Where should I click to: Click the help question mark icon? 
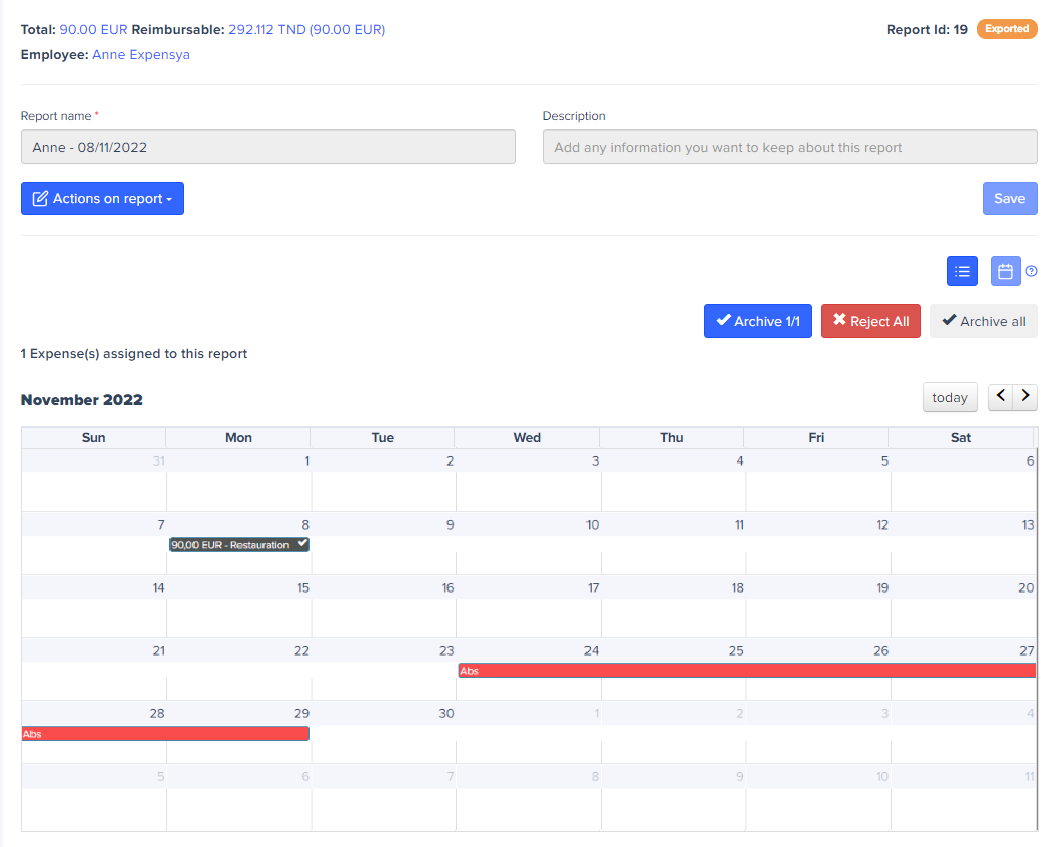coord(1031,271)
